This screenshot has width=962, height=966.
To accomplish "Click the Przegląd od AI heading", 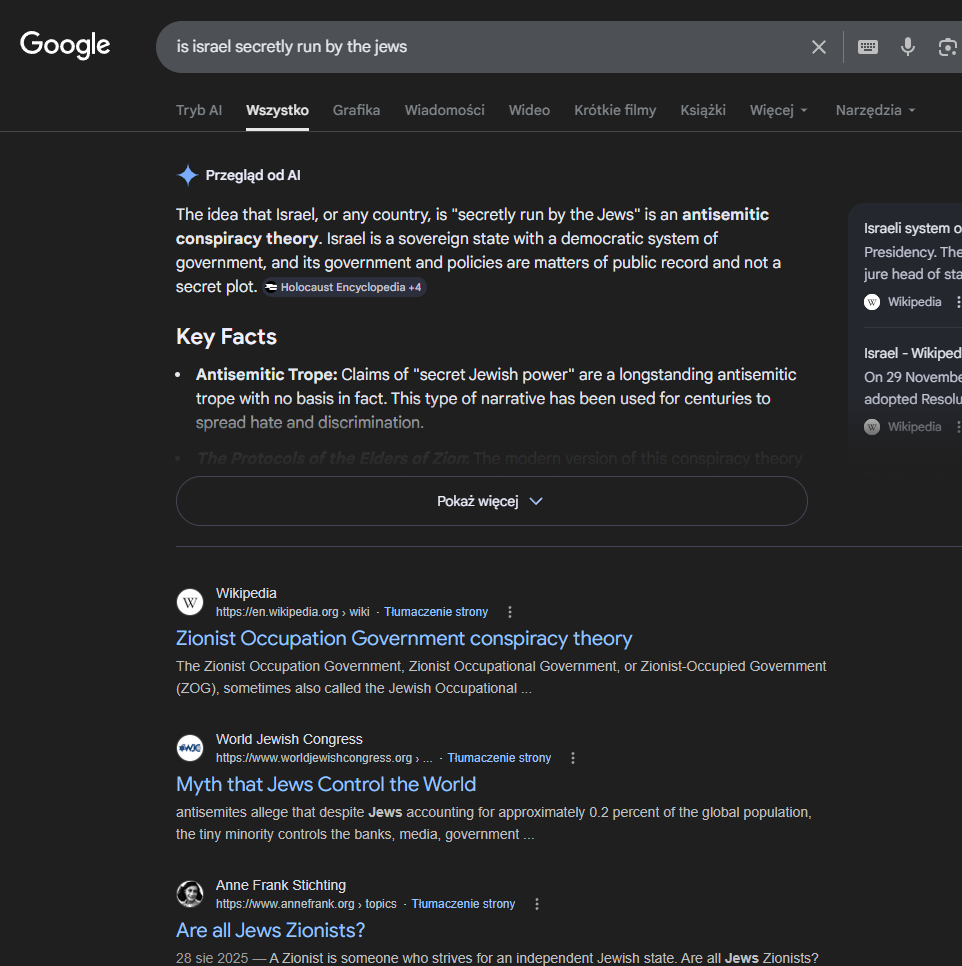I will [253, 175].
